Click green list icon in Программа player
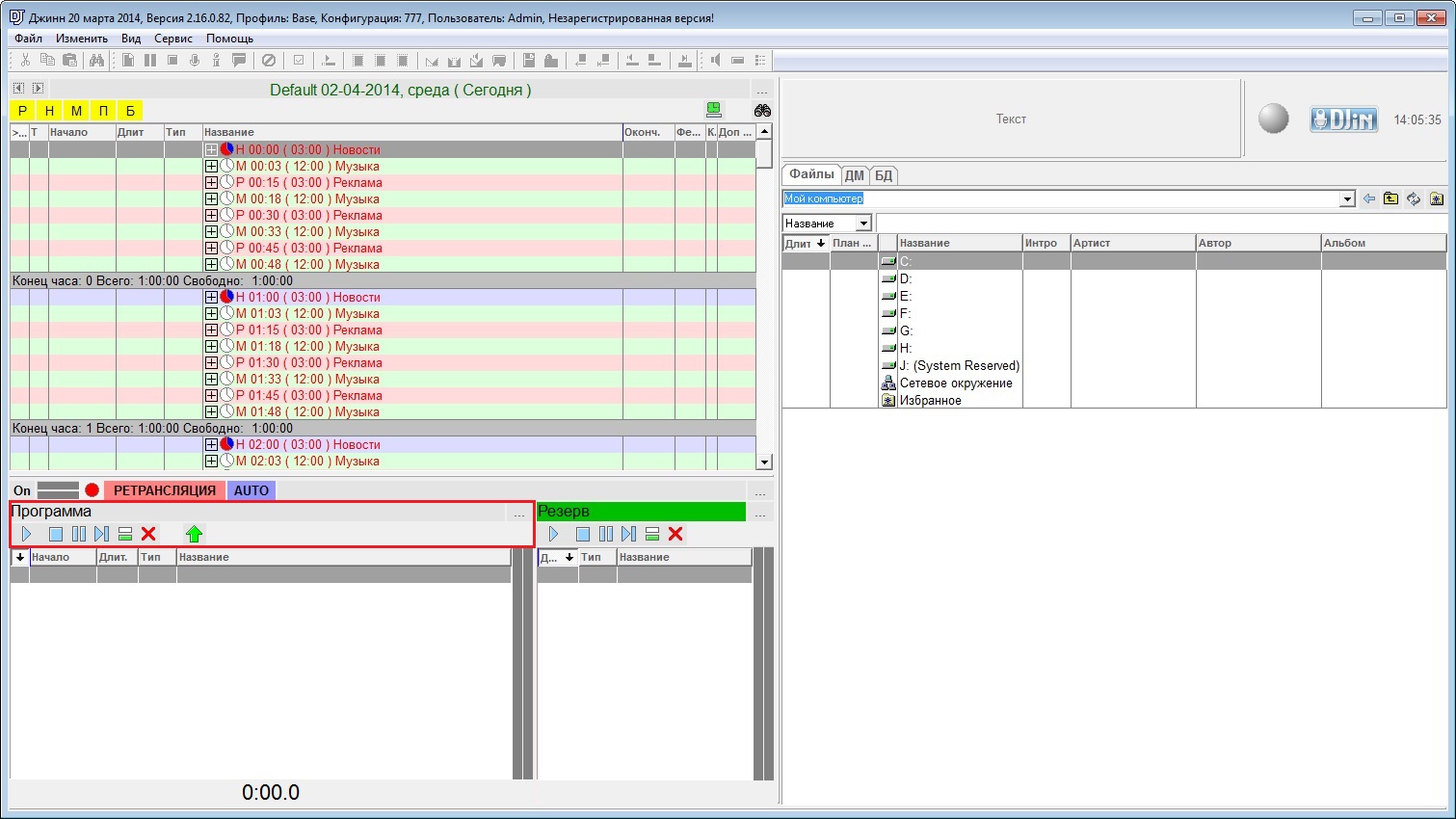Viewport: 1456px width, 819px height. [125, 534]
